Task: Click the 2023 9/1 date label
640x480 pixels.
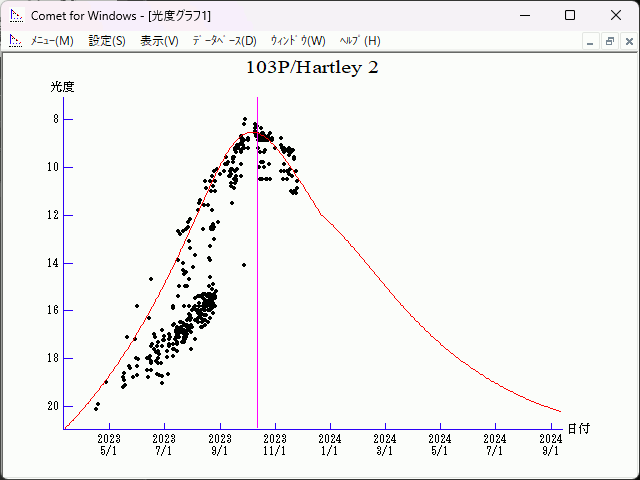Action: pyautogui.click(x=220, y=445)
